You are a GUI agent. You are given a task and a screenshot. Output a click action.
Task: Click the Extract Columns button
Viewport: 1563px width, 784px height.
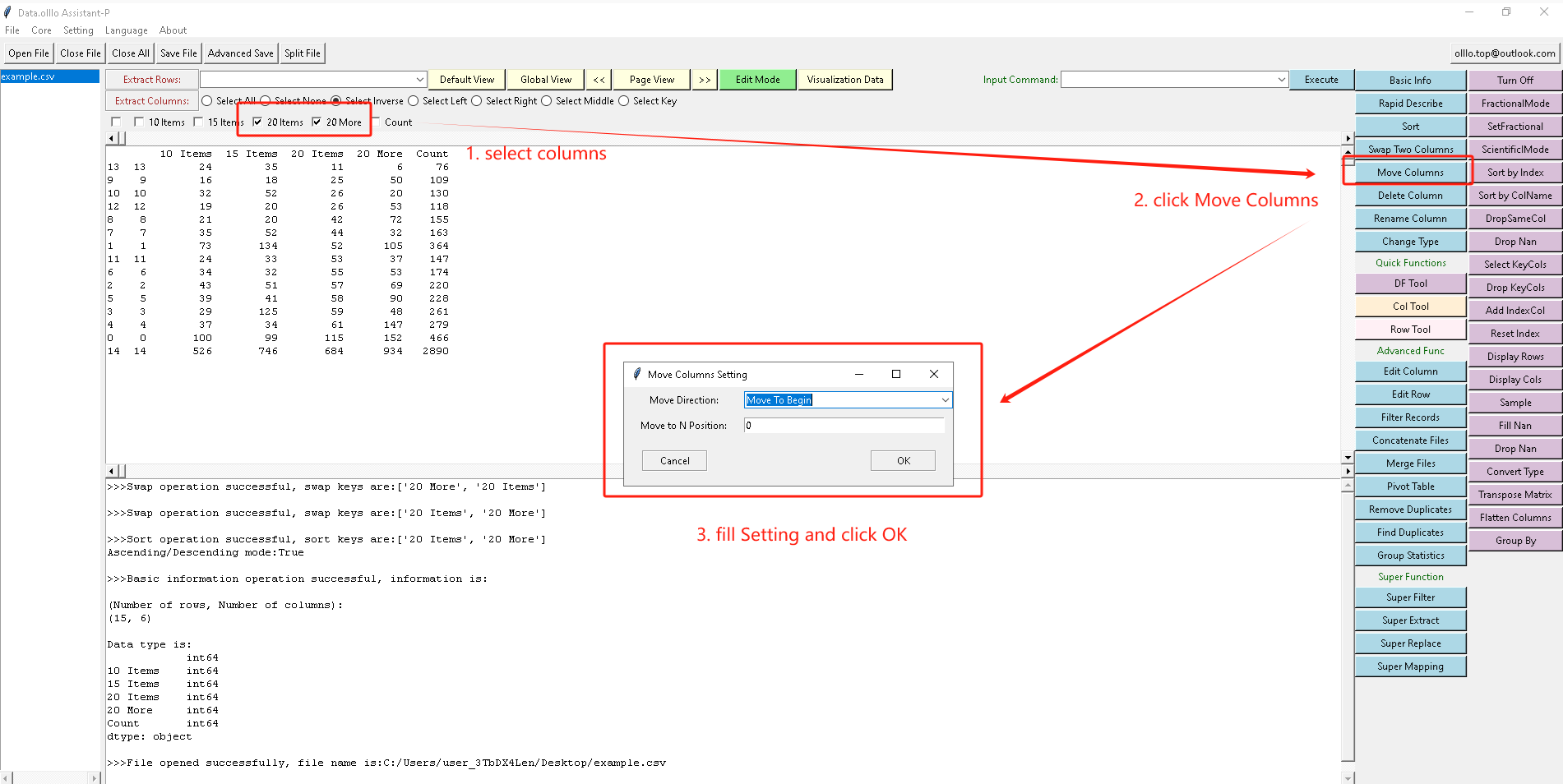coord(152,101)
